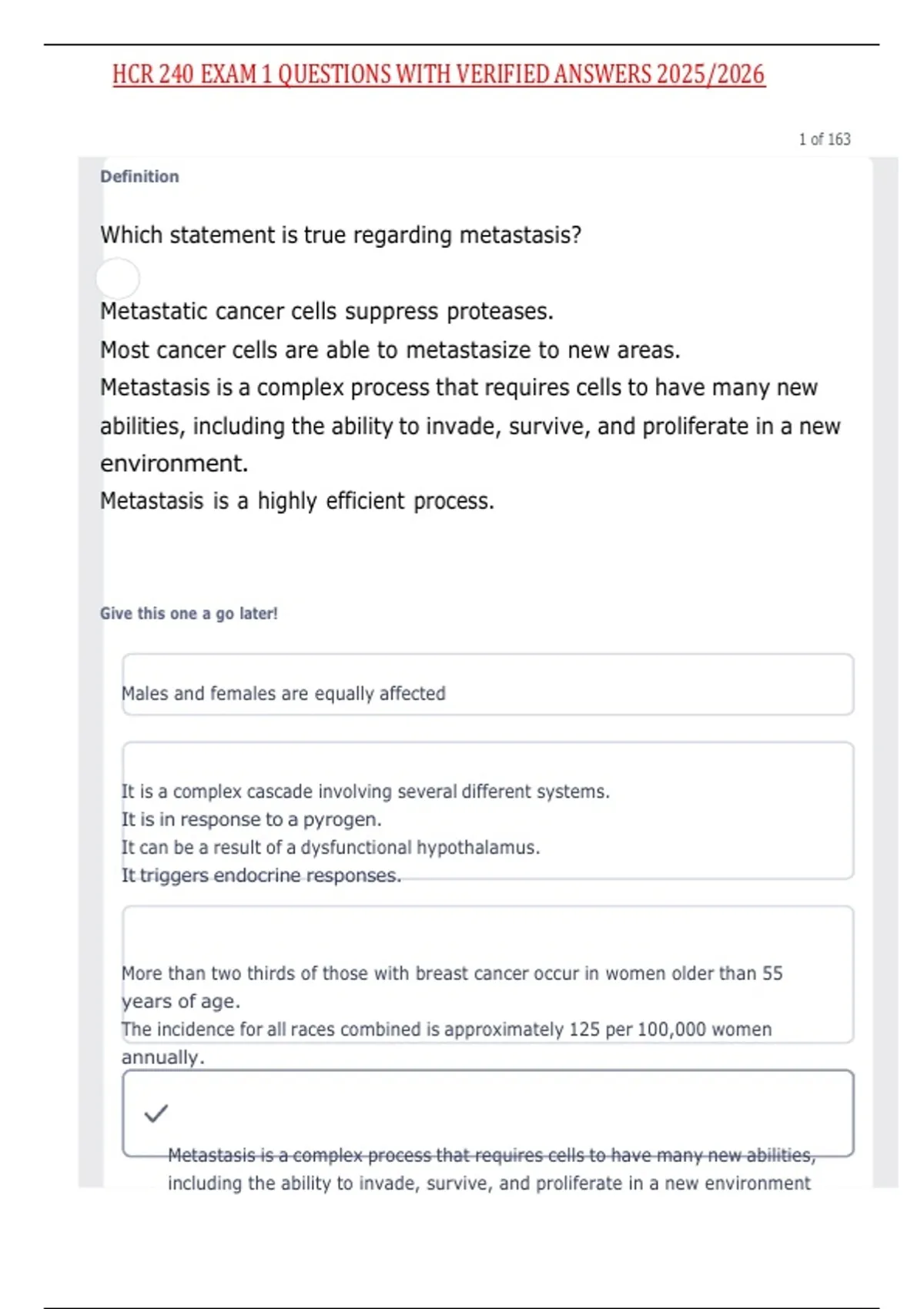Click the '125 per 100,000 women' incidence line
924x1309 pixels.
click(447, 1029)
